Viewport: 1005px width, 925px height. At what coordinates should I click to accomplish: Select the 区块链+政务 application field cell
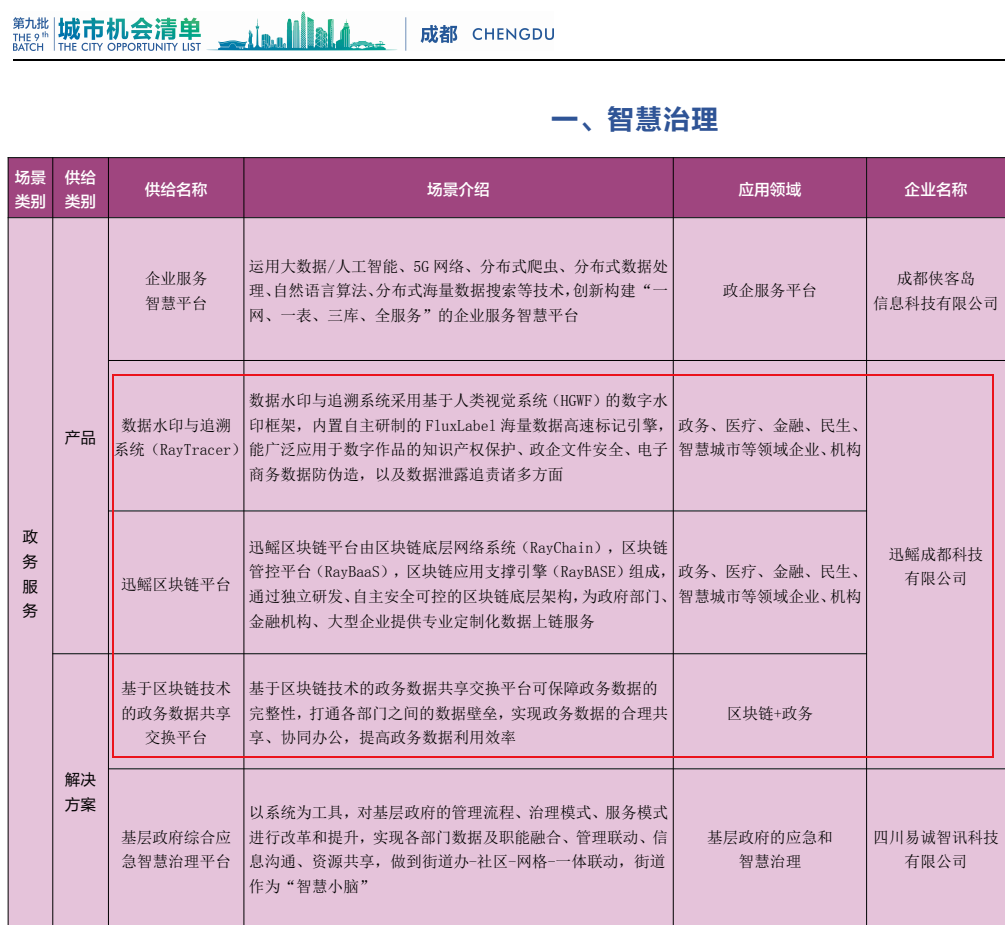[x=769, y=713]
